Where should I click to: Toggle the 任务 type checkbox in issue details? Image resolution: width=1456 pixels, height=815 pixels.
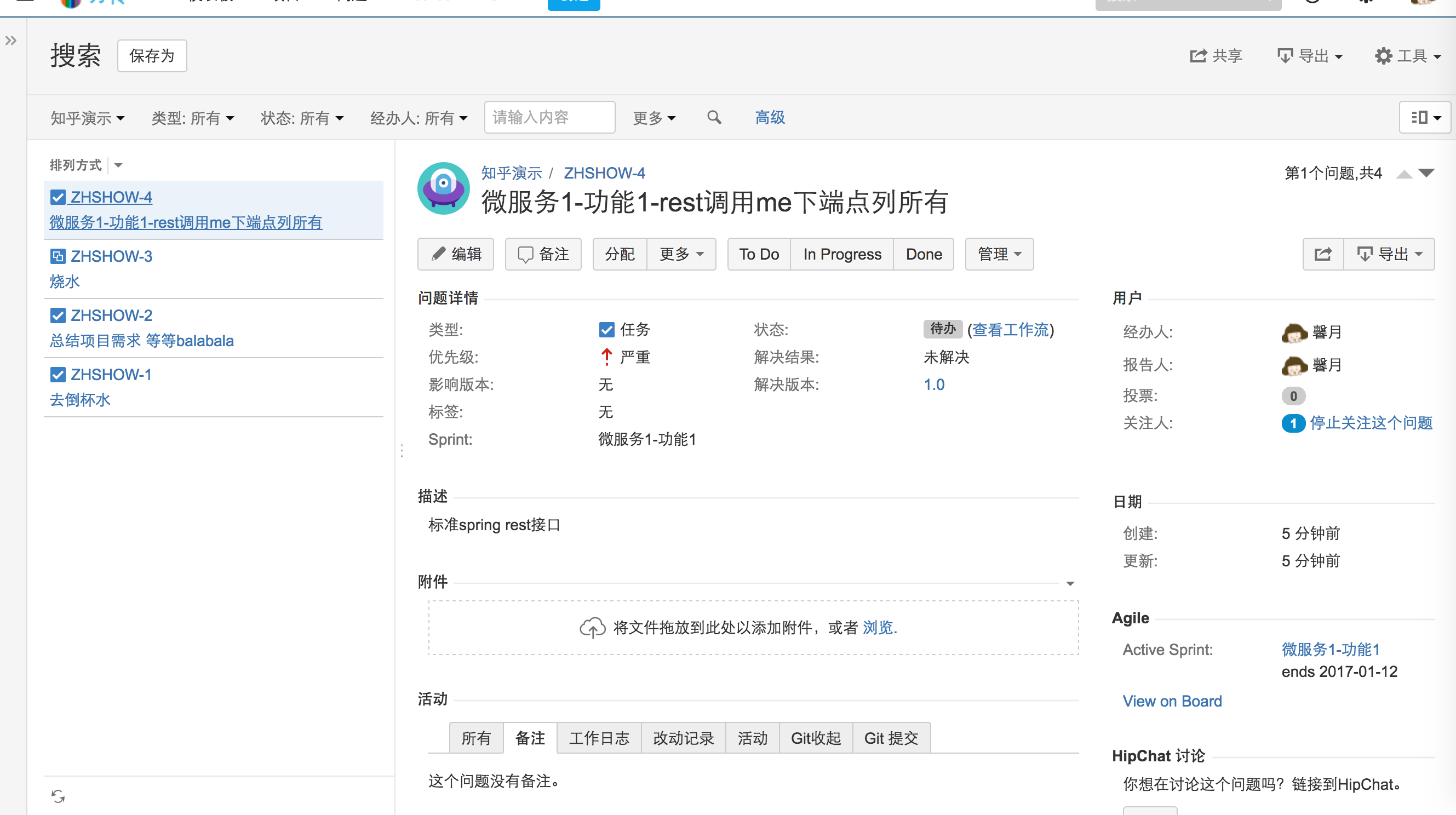point(606,330)
